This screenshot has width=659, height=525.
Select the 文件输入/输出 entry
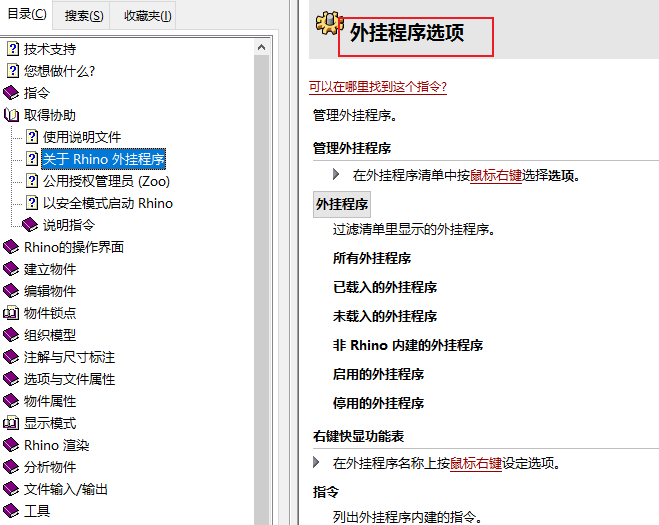click(x=66, y=489)
